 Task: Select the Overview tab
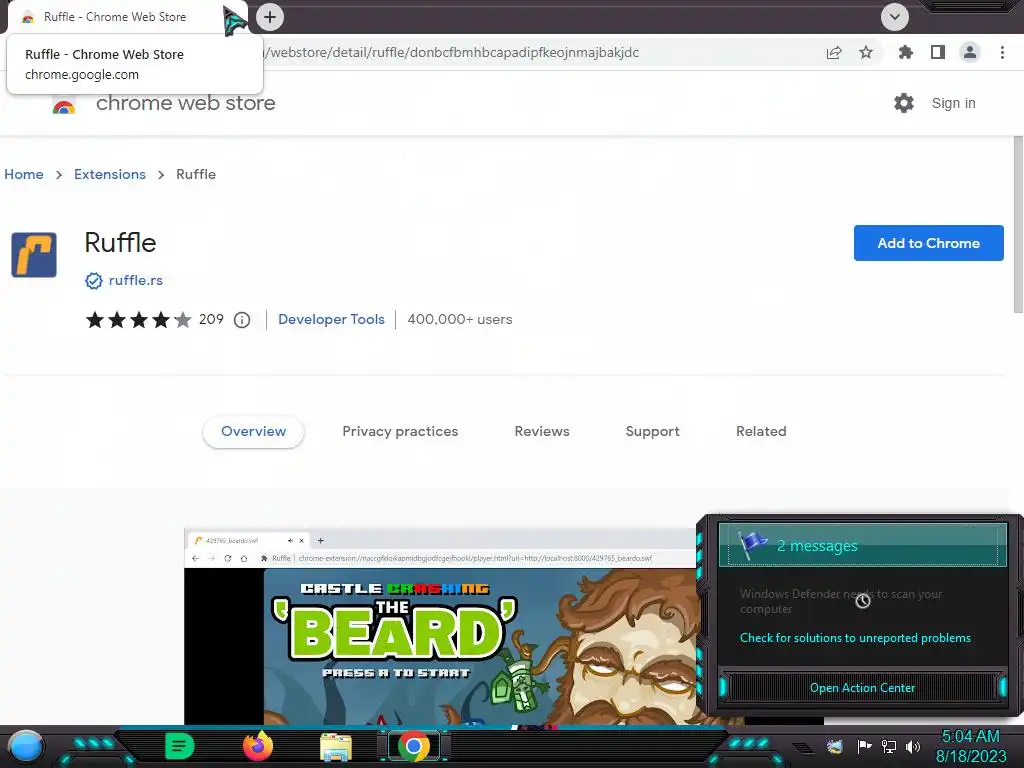click(253, 432)
